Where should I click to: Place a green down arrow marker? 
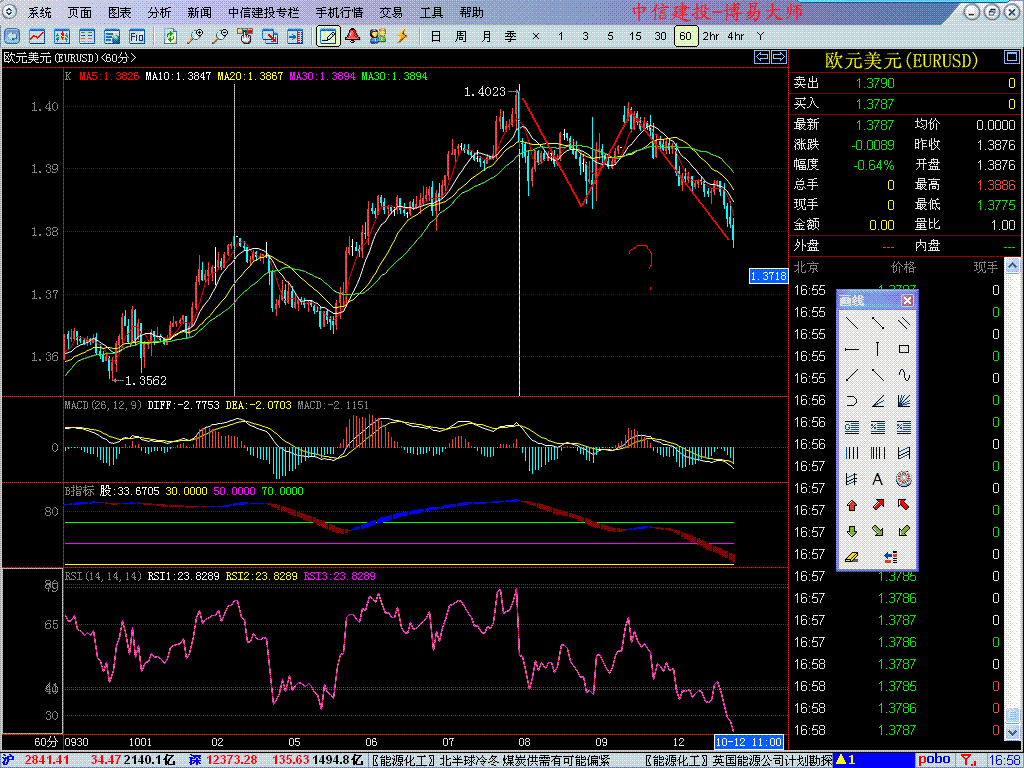point(852,531)
